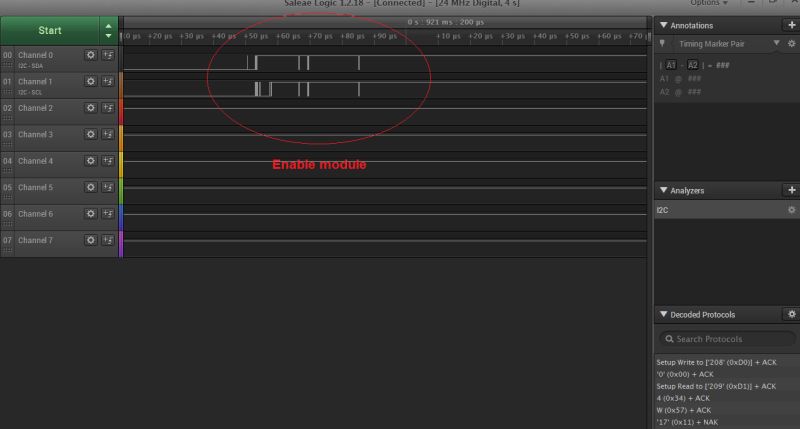Click gear icon for Channel 4
Screen dimensions: 800x429
91,161
